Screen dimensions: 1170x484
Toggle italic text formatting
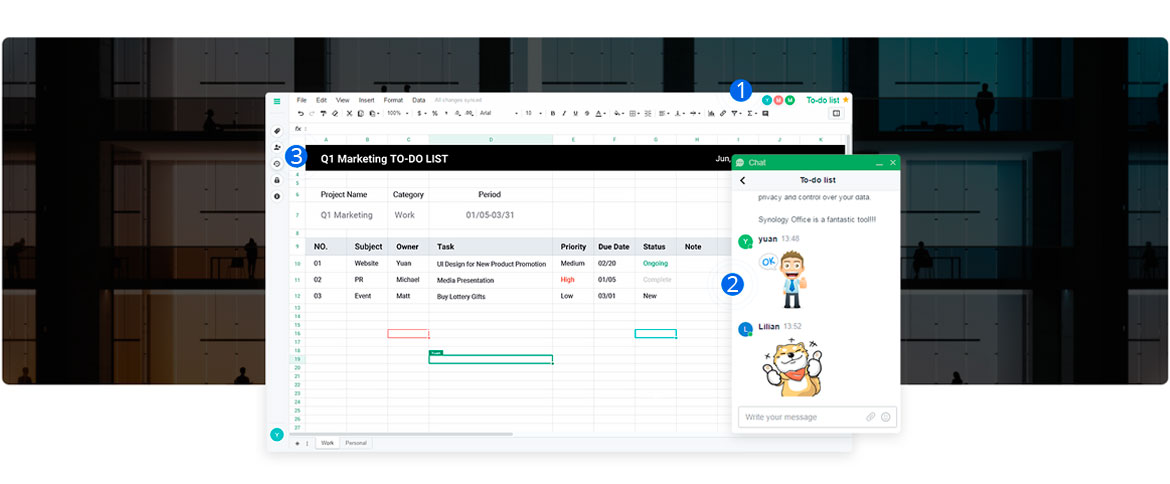click(x=564, y=113)
